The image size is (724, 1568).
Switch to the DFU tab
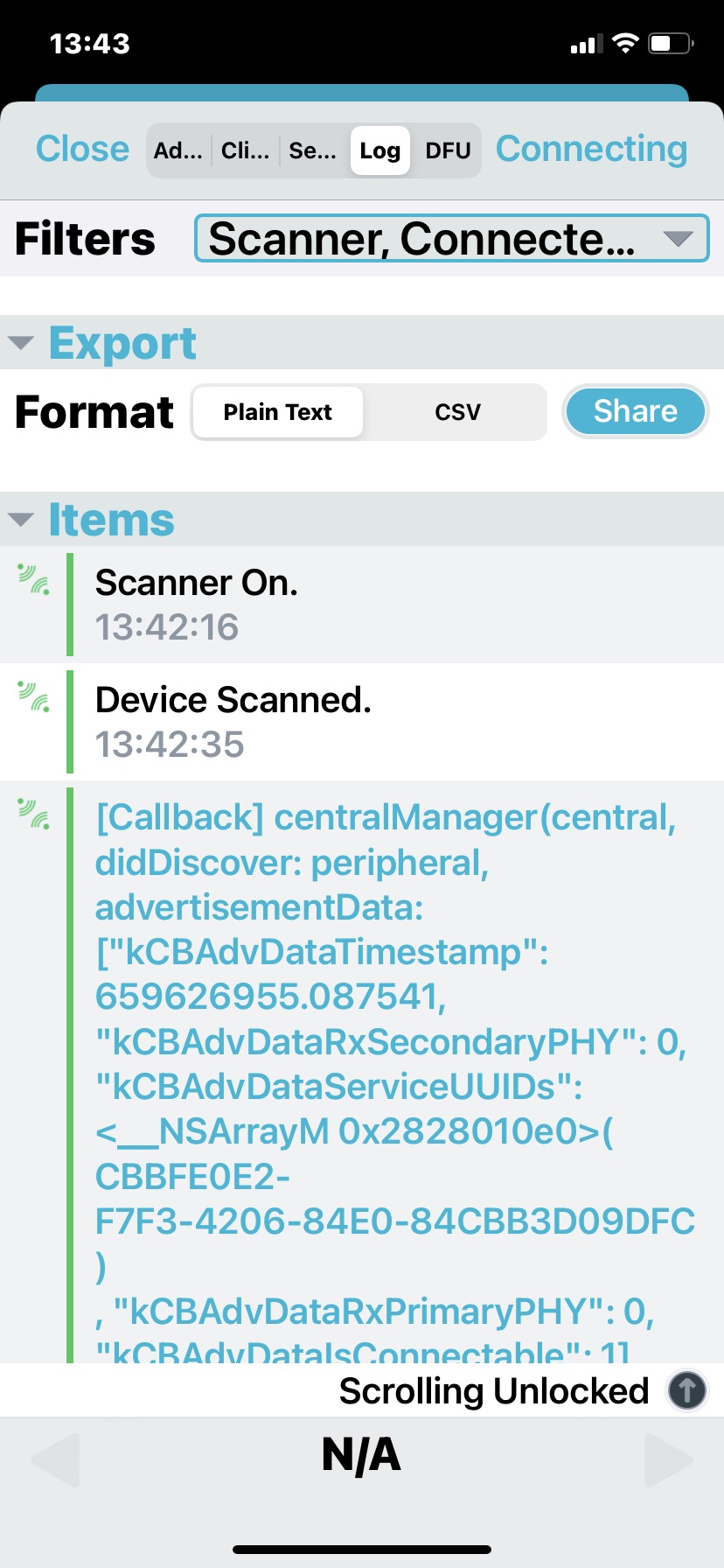[x=448, y=150]
